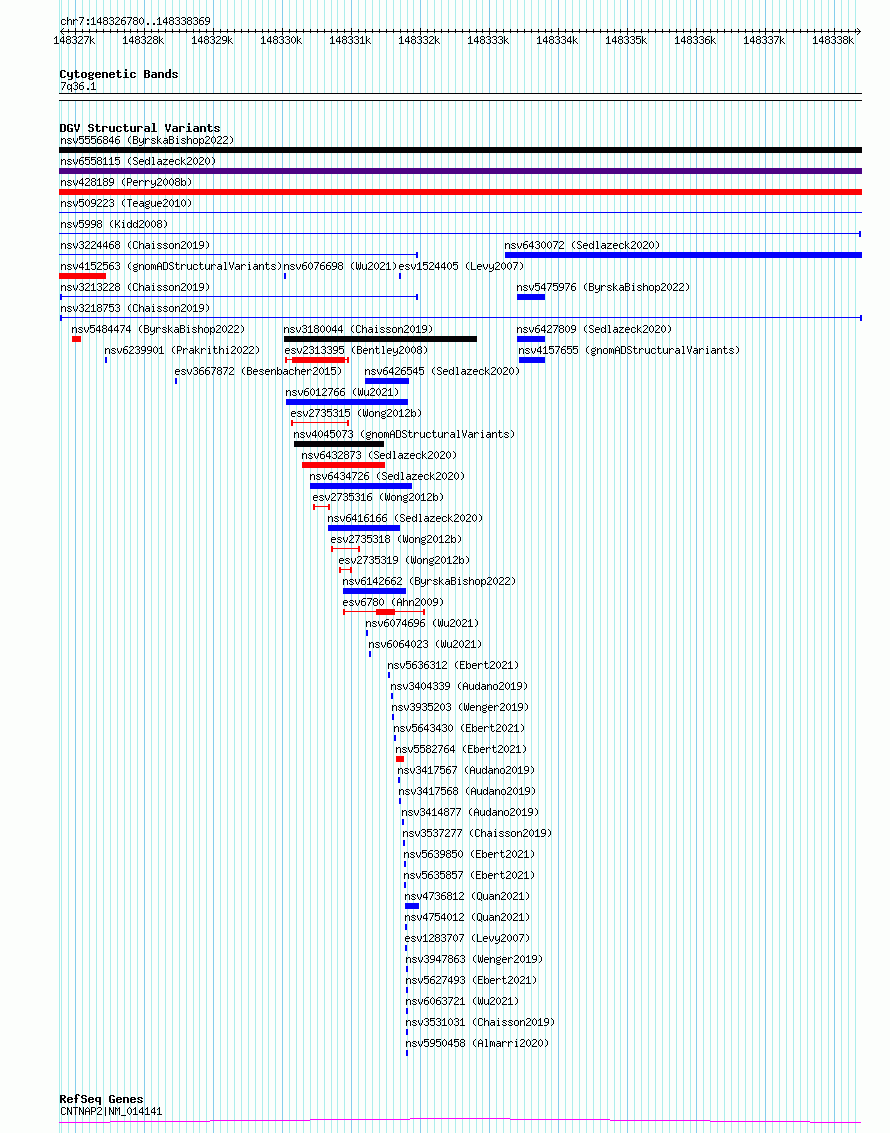Click nsv5639850 (Ebert2021) label

pos(469,853)
